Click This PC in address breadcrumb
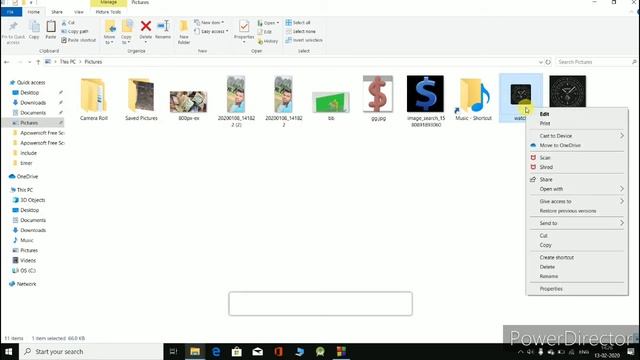Screen dimensions: 640x360 68,62
